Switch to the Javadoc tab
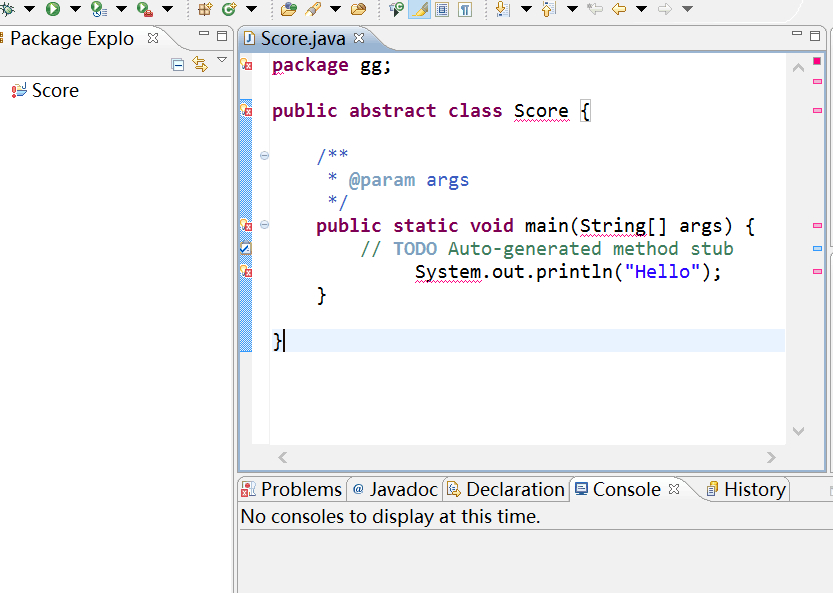The width and height of the screenshot is (833, 593). (x=395, y=489)
